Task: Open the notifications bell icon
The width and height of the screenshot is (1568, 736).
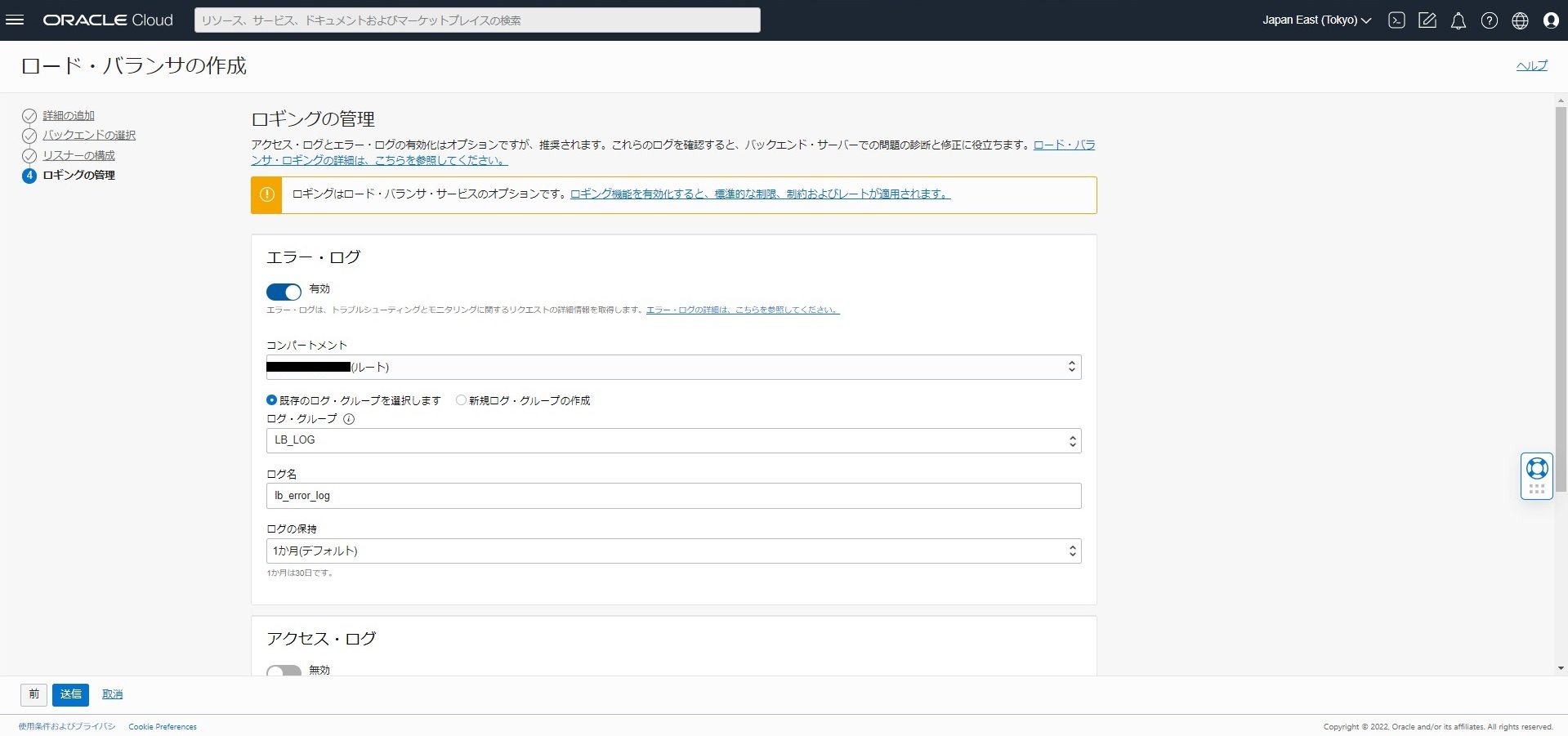Action: coord(1458,20)
